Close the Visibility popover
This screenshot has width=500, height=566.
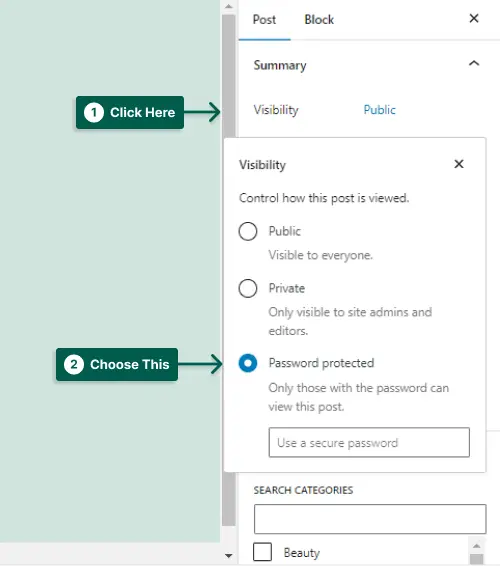[x=458, y=164]
